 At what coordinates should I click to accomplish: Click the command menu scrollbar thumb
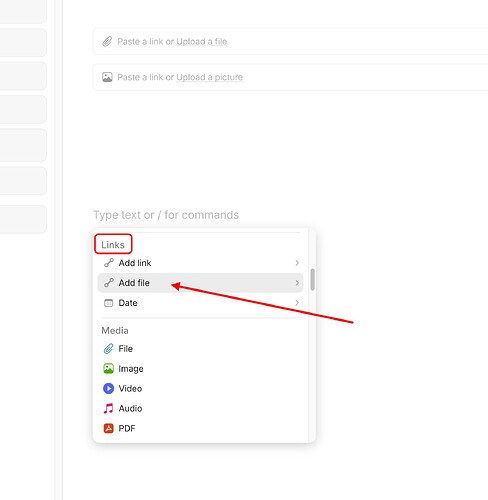(x=312, y=279)
